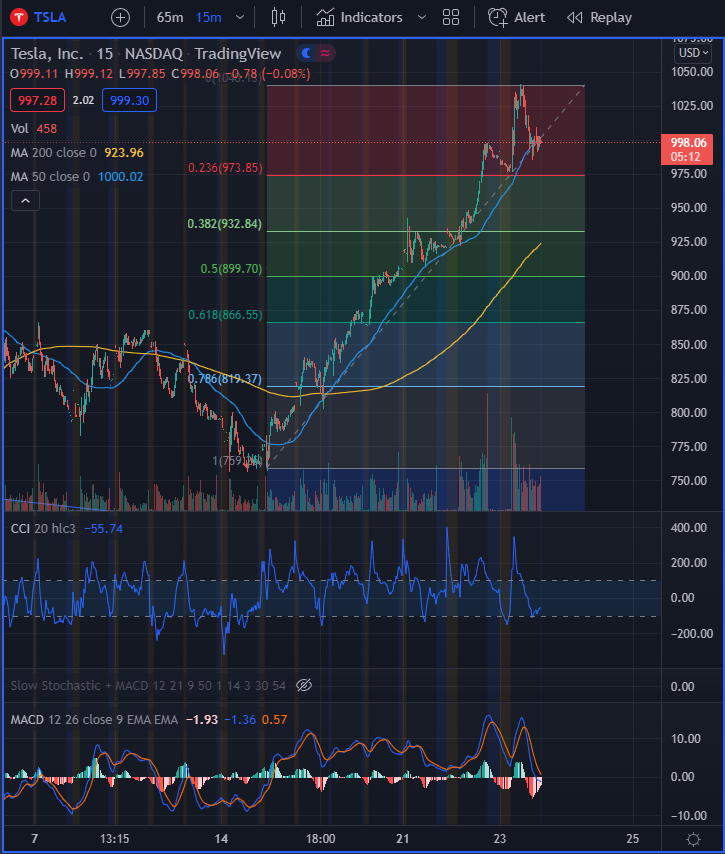Open the candlestick chart type selector

(x=278, y=17)
